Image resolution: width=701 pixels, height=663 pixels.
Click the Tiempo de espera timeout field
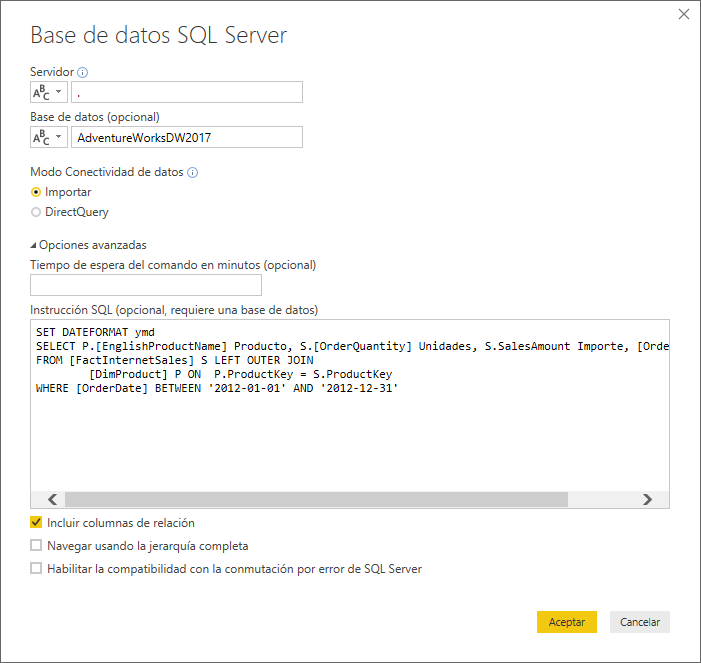tap(146, 286)
